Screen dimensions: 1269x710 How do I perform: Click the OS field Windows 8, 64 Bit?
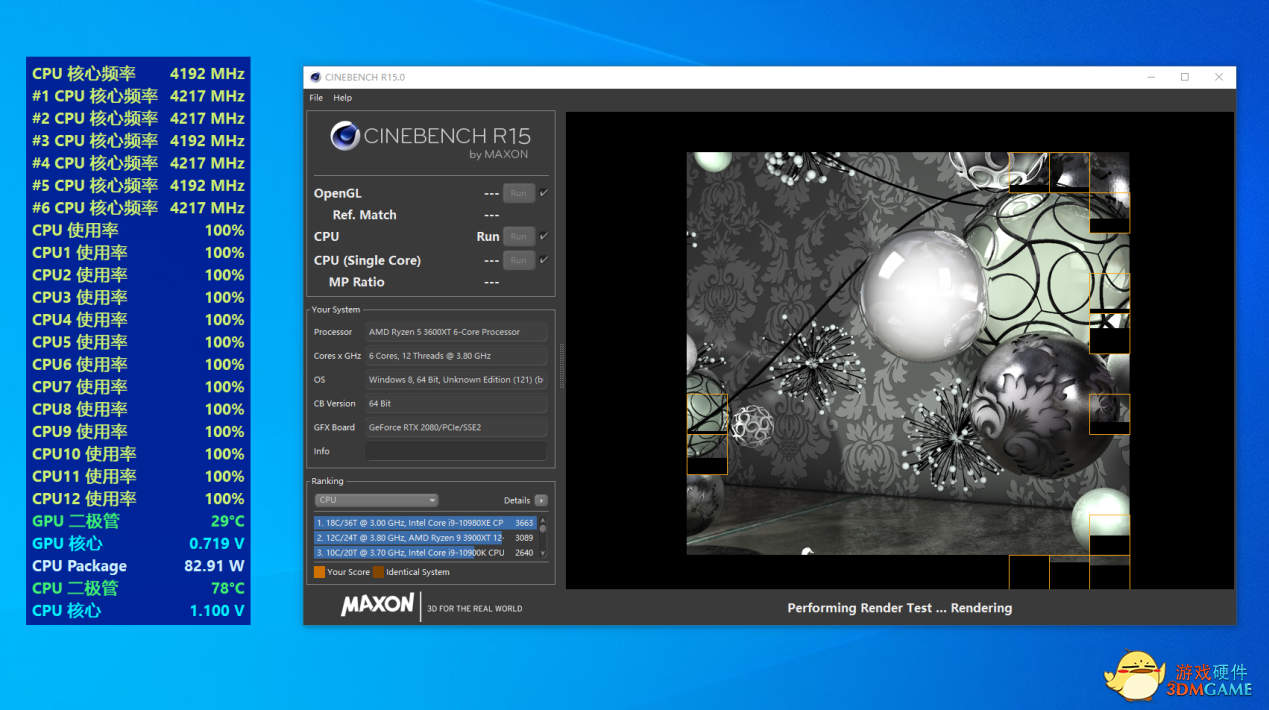coord(456,380)
